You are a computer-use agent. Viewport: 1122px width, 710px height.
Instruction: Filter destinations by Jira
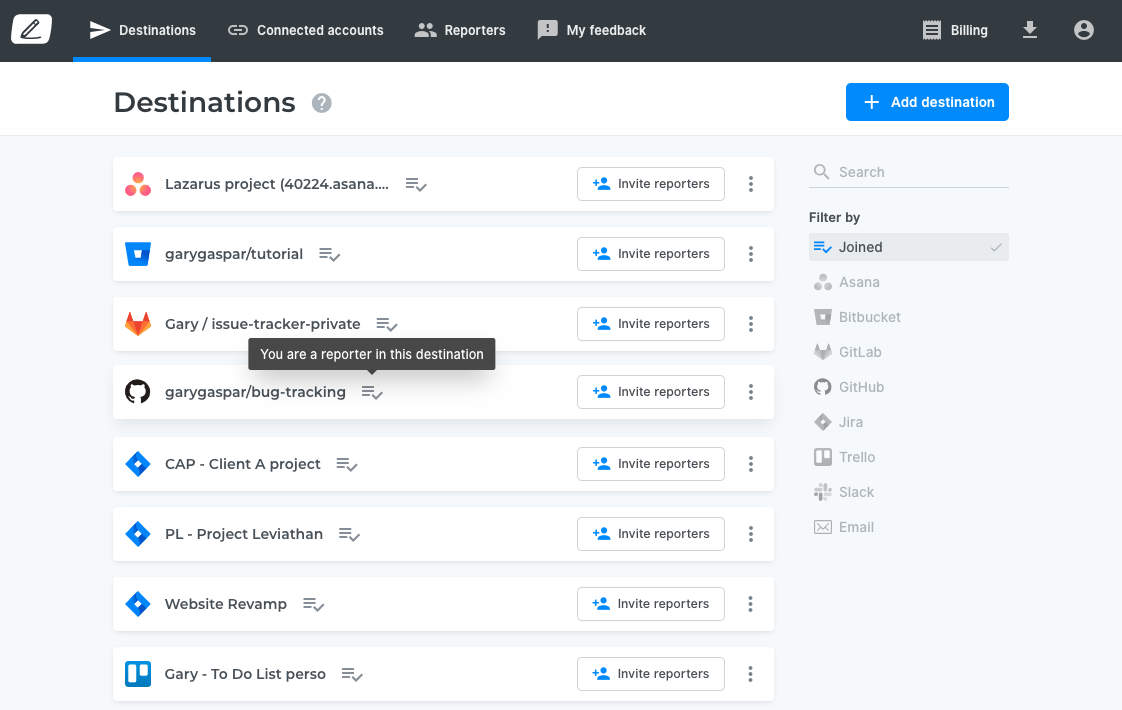tap(838, 422)
